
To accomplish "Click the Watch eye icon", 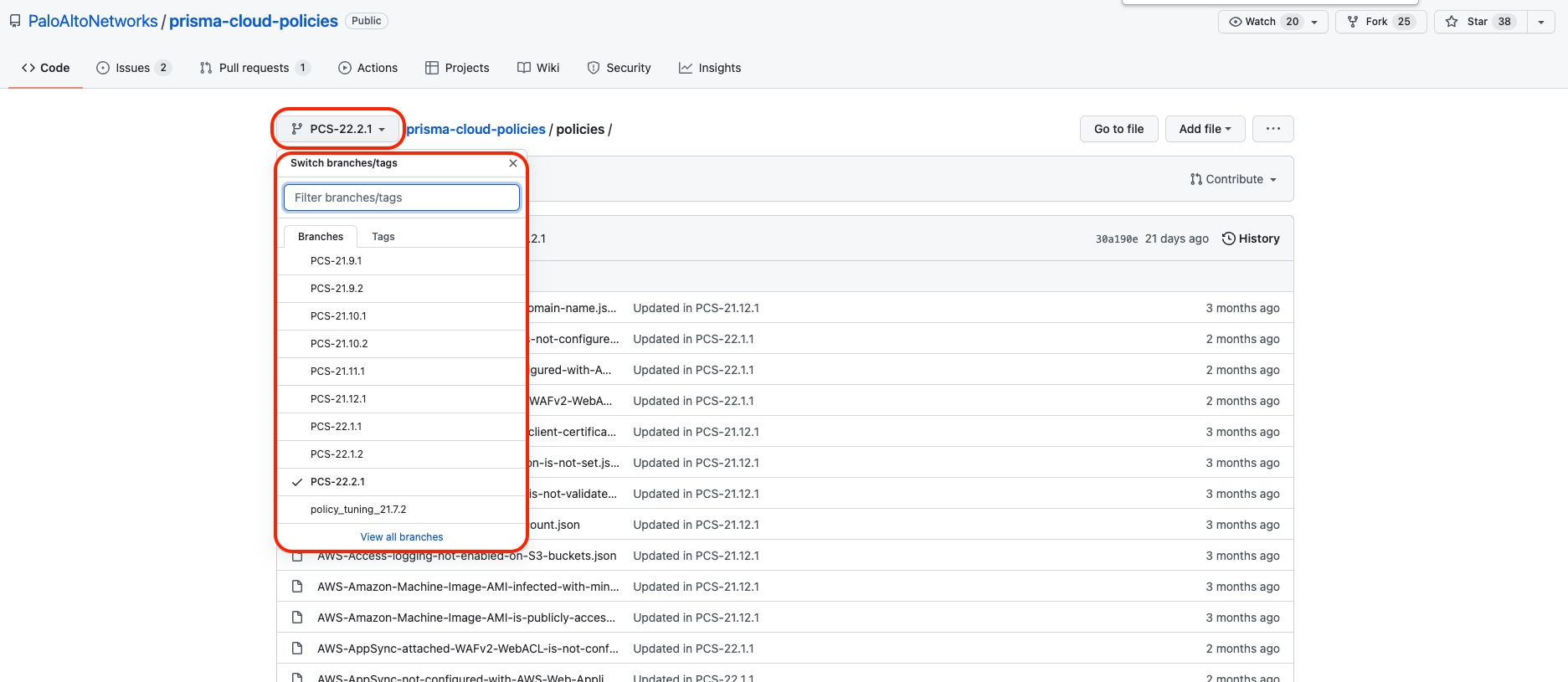I will click(x=1235, y=22).
